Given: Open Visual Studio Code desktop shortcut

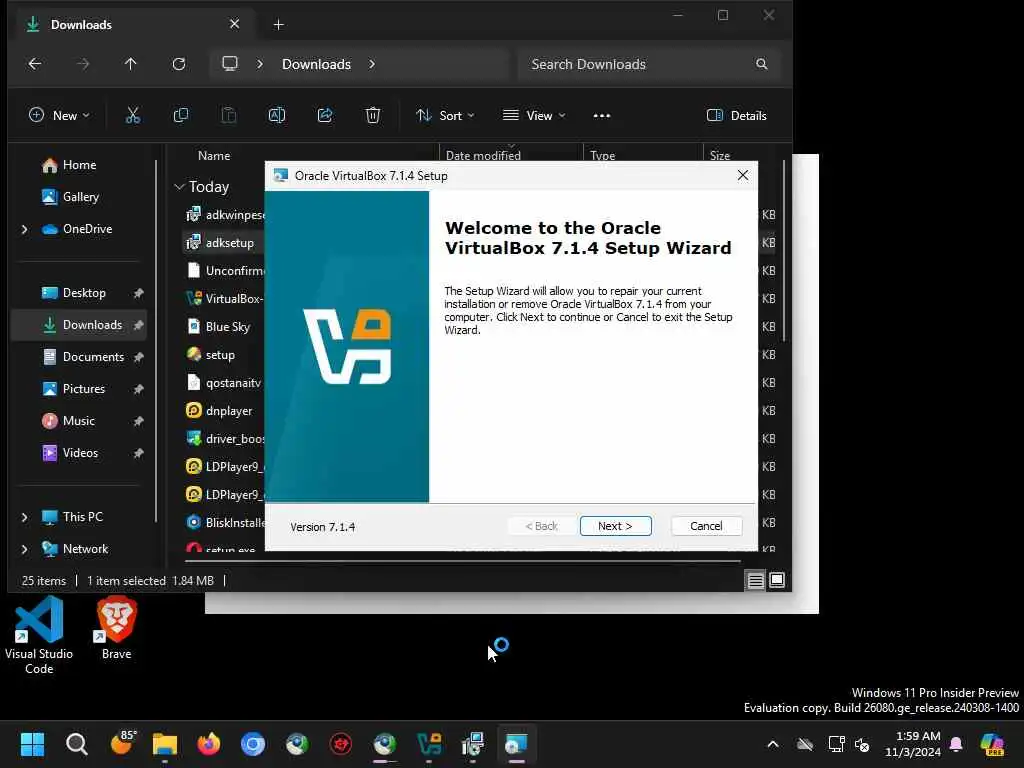Looking at the screenshot, I should pyautogui.click(x=39, y=635).
